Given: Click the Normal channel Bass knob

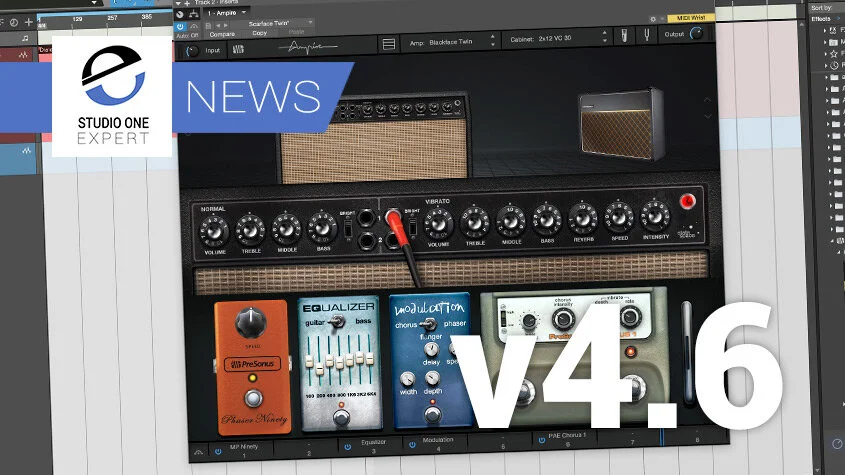Looking at the screenshot, I should click(x=322, y=227).
